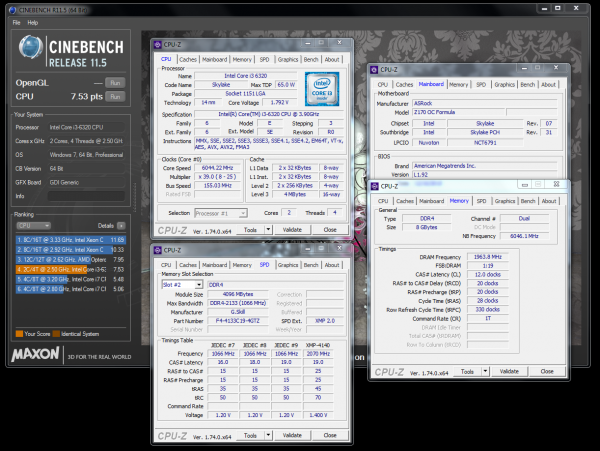Click the Core Speed value 6044.22 MHz

tap(217, 168)
